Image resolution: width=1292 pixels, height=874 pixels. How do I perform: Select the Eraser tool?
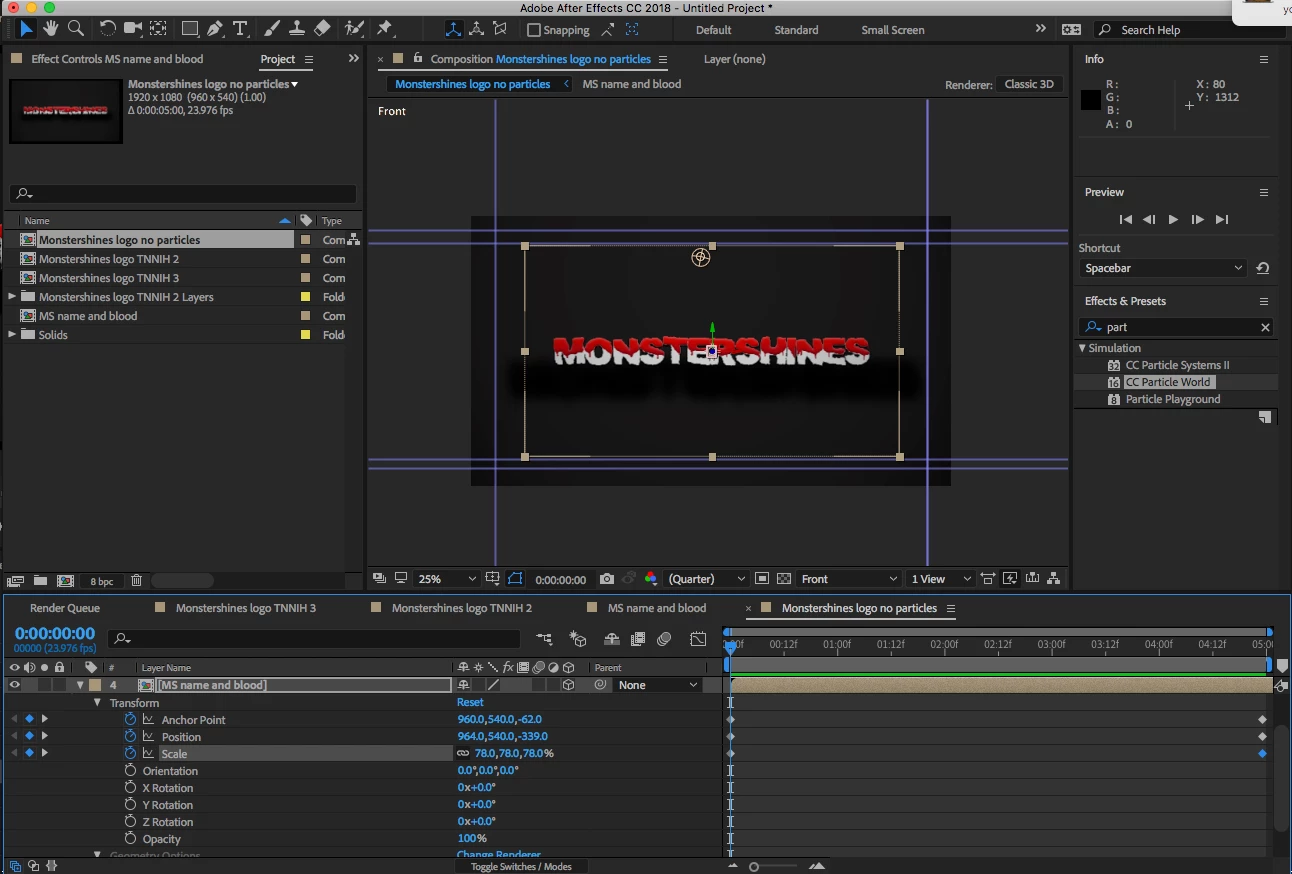322,29
